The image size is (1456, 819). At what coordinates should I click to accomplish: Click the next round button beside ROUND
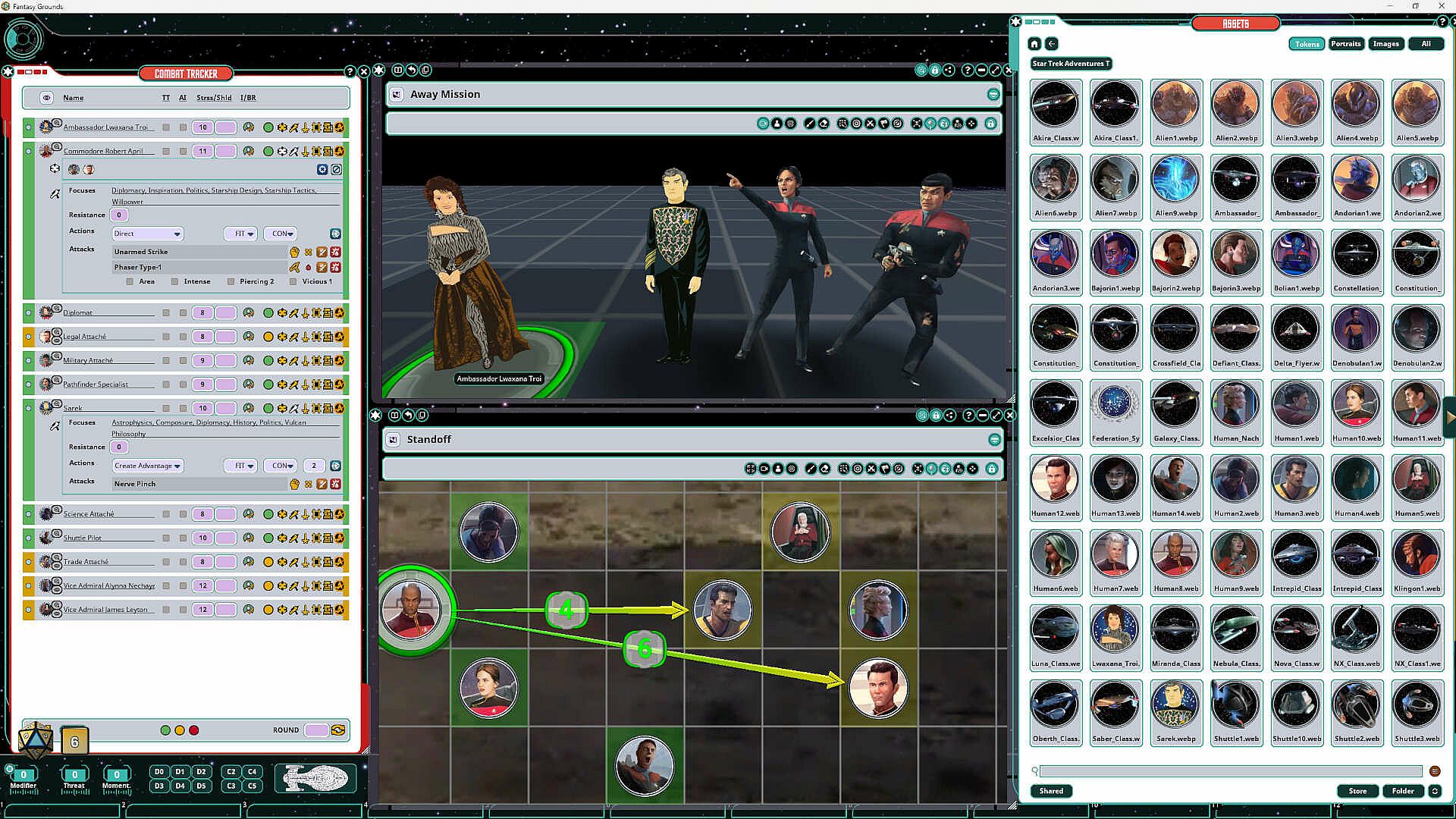(338, 730)
